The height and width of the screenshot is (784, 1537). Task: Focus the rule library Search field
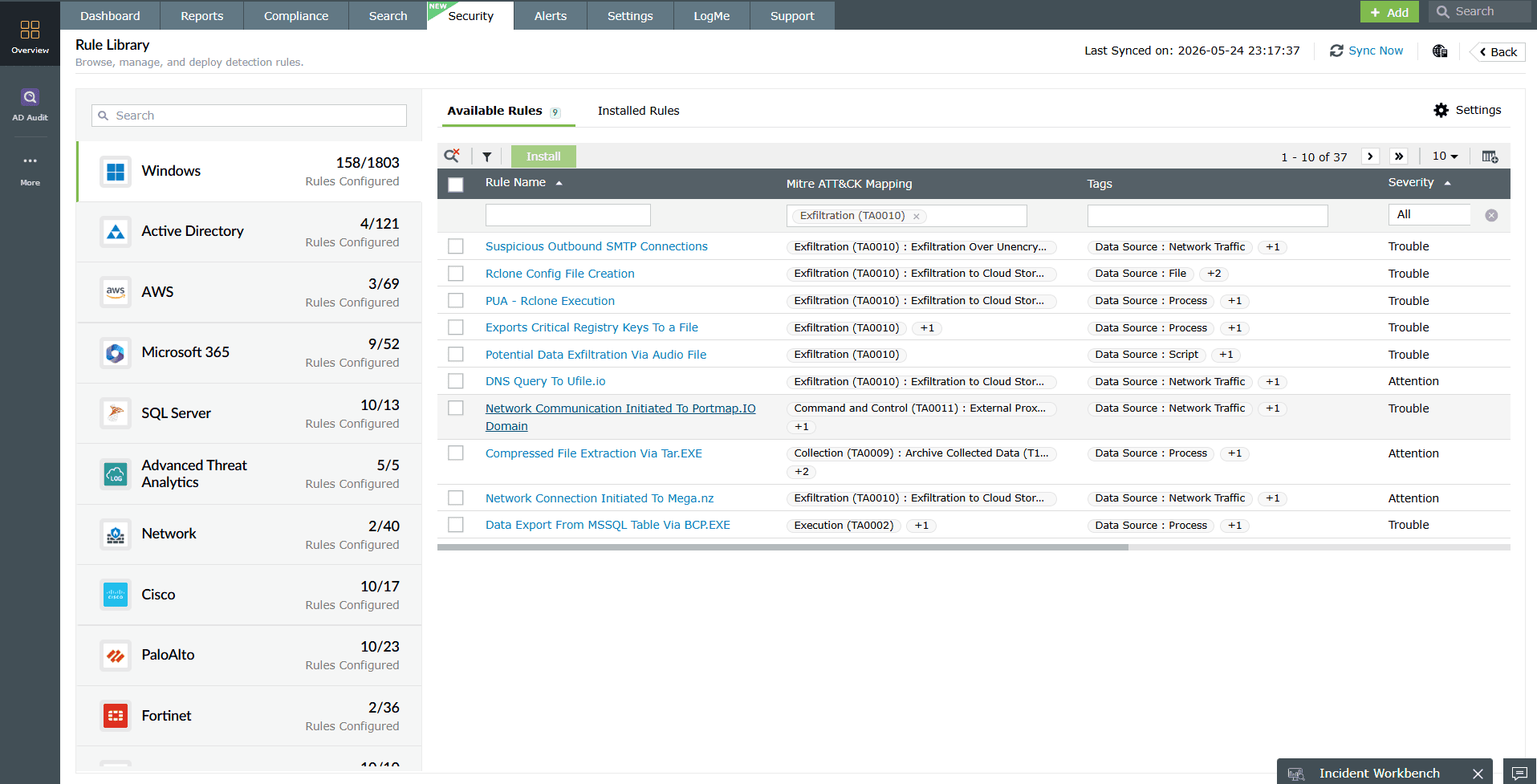point(249,116)
